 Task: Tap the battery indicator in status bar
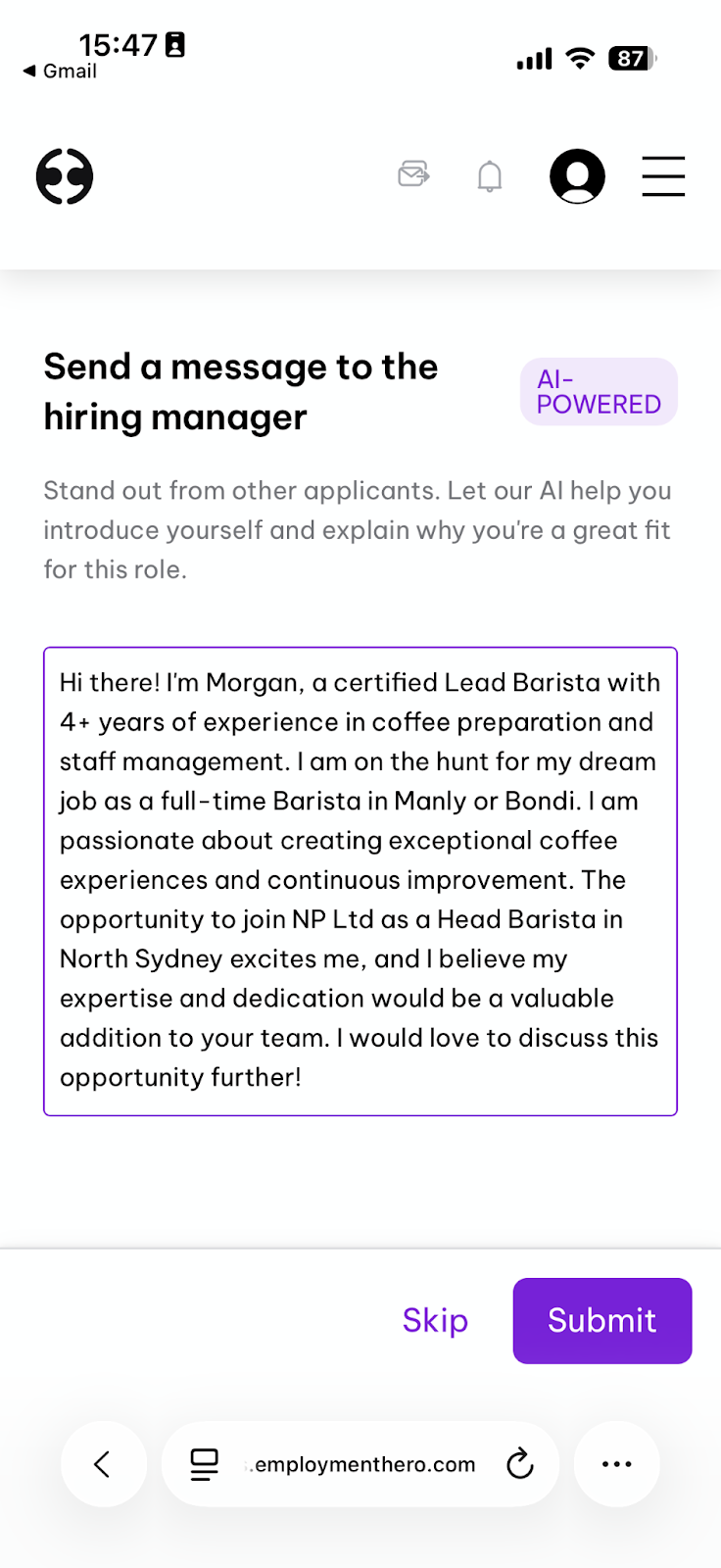(633, 59)
